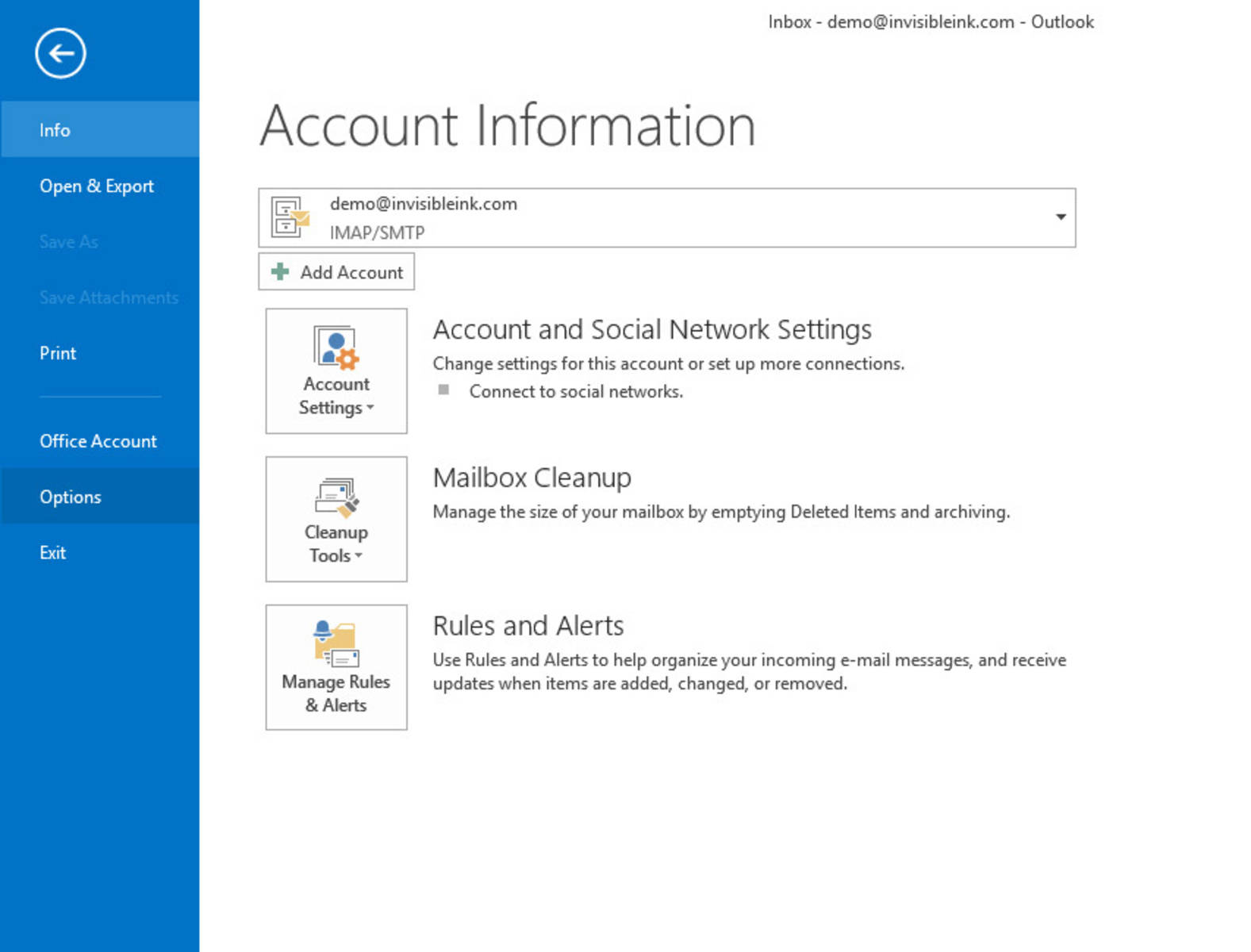Open the Cleanup Tools dropdown button

[x=336, y=519]
